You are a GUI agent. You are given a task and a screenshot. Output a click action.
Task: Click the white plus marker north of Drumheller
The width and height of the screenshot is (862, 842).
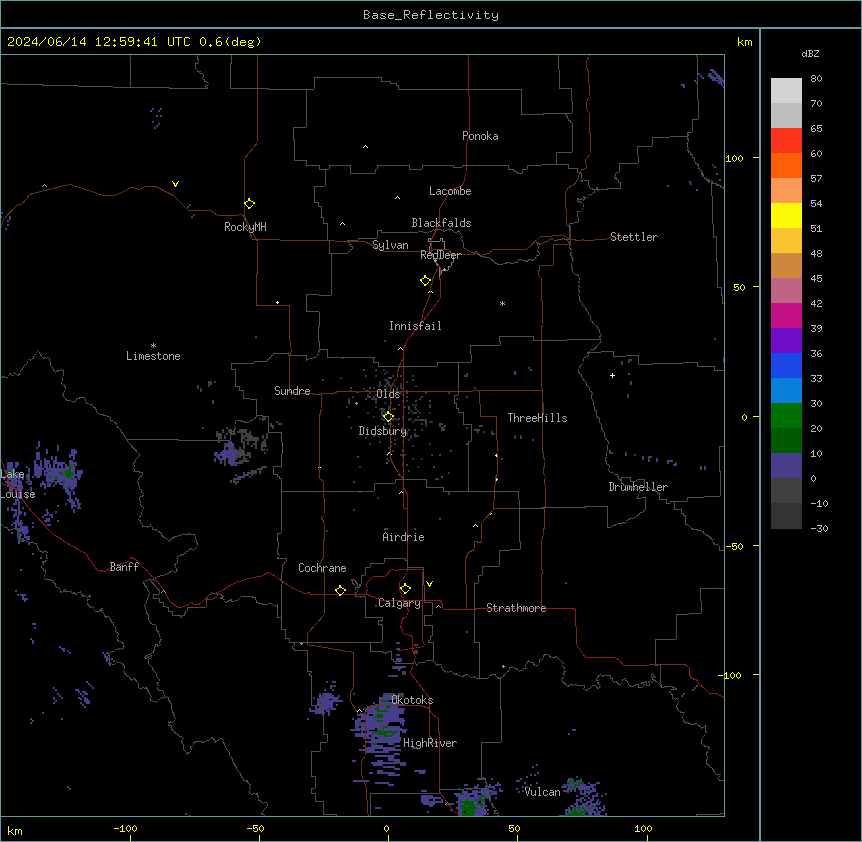click(612, 375)
